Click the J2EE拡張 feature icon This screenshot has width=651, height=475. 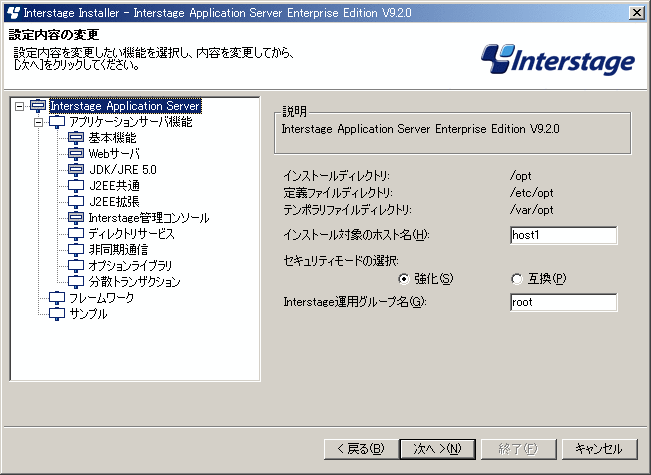click(76, 202)
